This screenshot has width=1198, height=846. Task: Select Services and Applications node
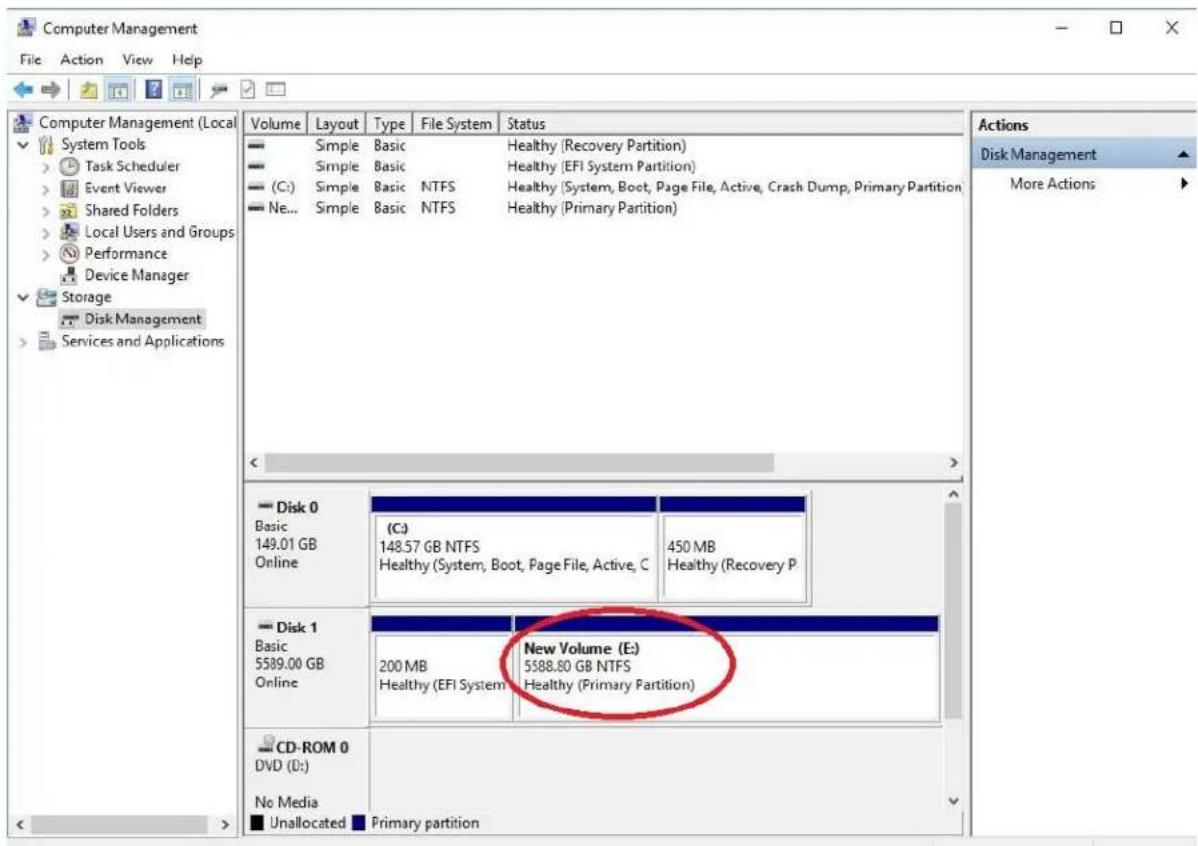[x=143, y=342]
